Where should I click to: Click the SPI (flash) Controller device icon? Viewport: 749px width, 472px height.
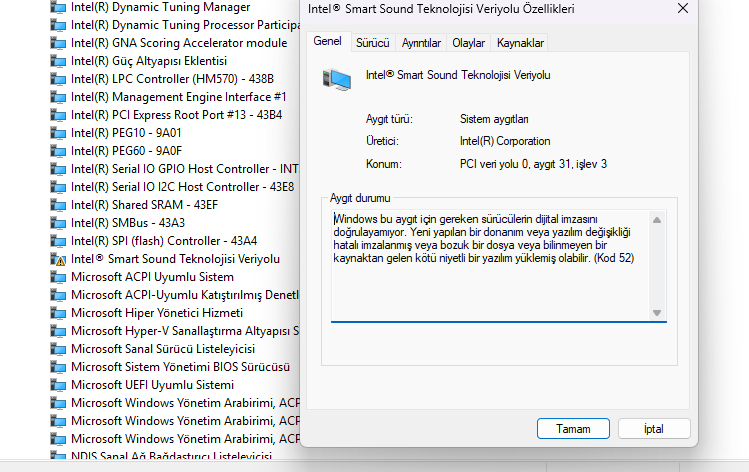pos(58,241)
